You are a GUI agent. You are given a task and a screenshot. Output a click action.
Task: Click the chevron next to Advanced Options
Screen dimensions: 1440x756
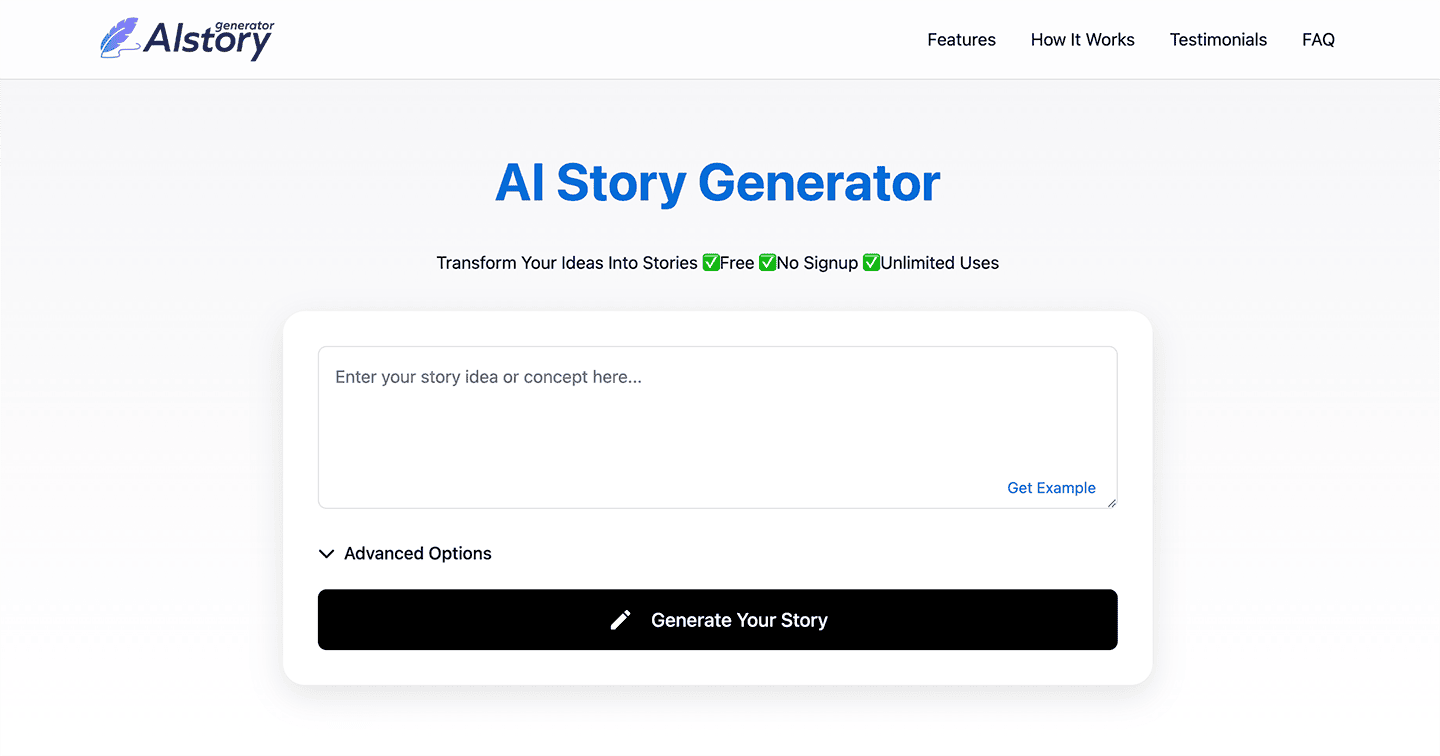pyautogui.click(x=326, y=553)
